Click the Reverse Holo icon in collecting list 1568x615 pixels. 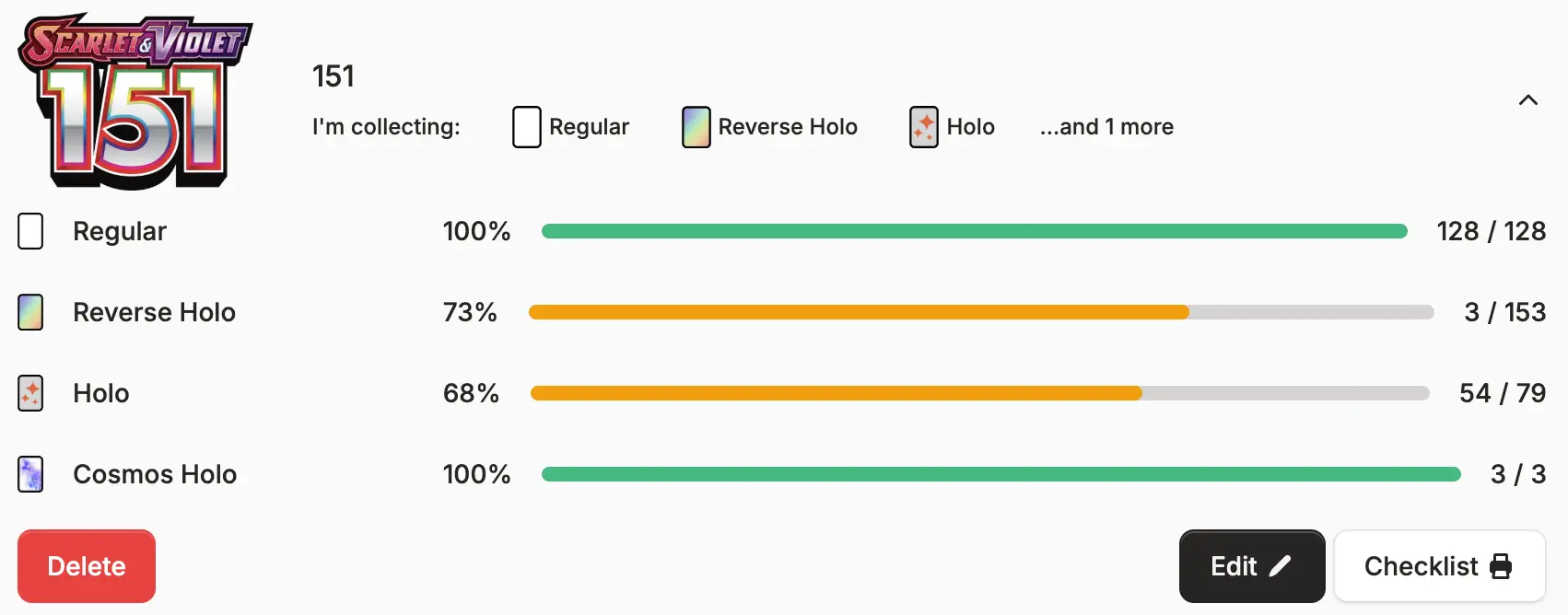coord(696,127)
